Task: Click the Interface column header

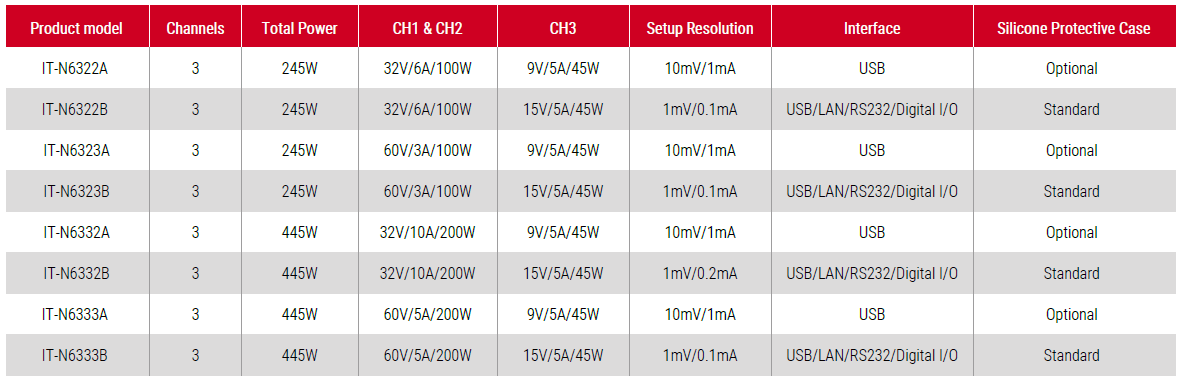Action: click(872, 29)
